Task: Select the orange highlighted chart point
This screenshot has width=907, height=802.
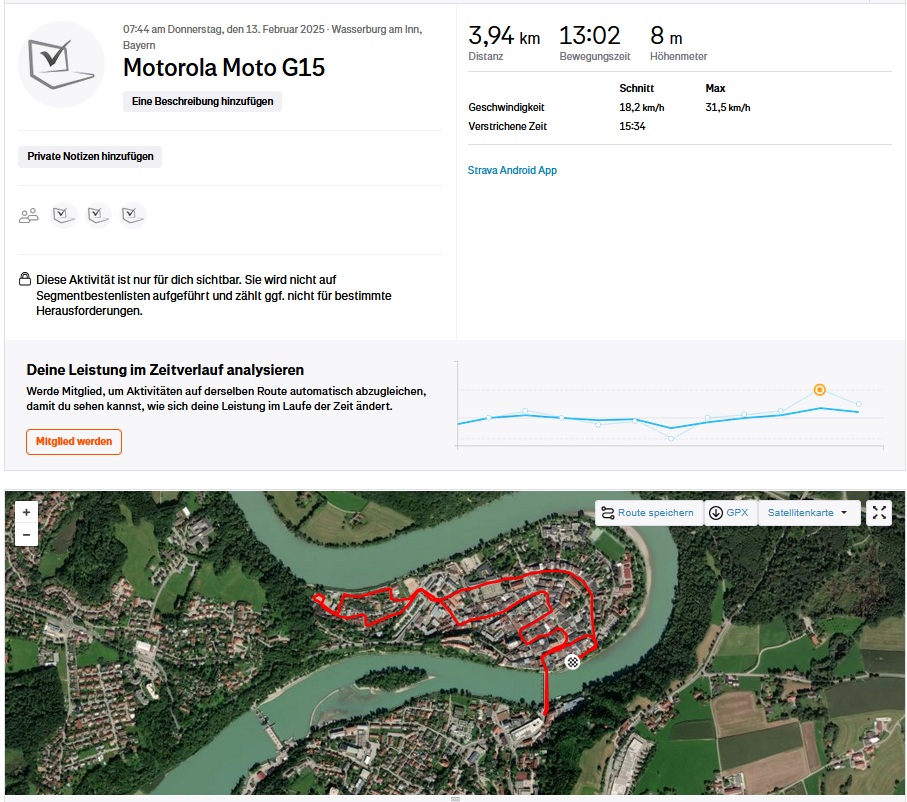Action: (x=819, y=389)
